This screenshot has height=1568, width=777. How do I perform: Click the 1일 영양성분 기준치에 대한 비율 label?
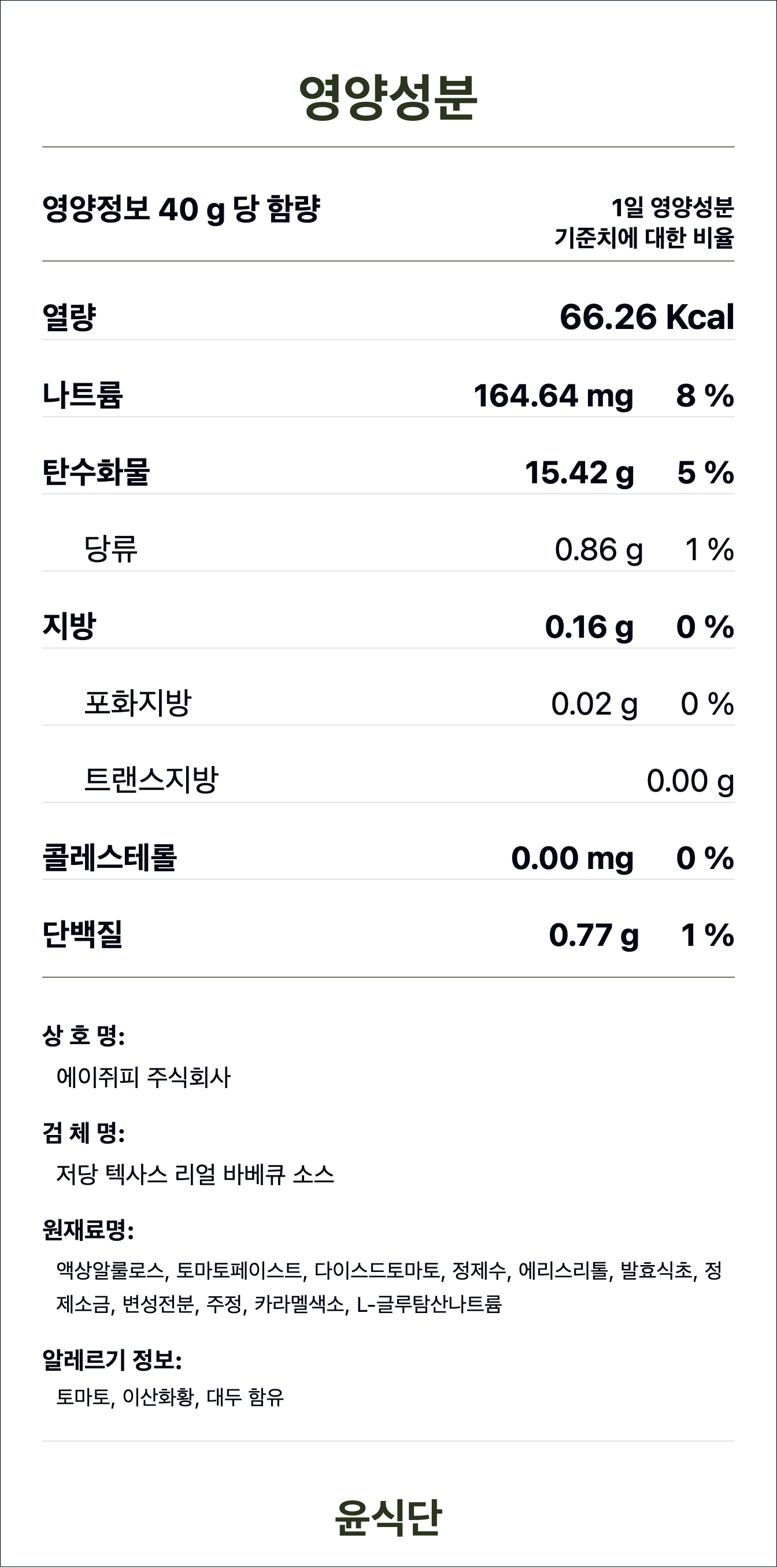pyautogui.click(x=644, y=223)
